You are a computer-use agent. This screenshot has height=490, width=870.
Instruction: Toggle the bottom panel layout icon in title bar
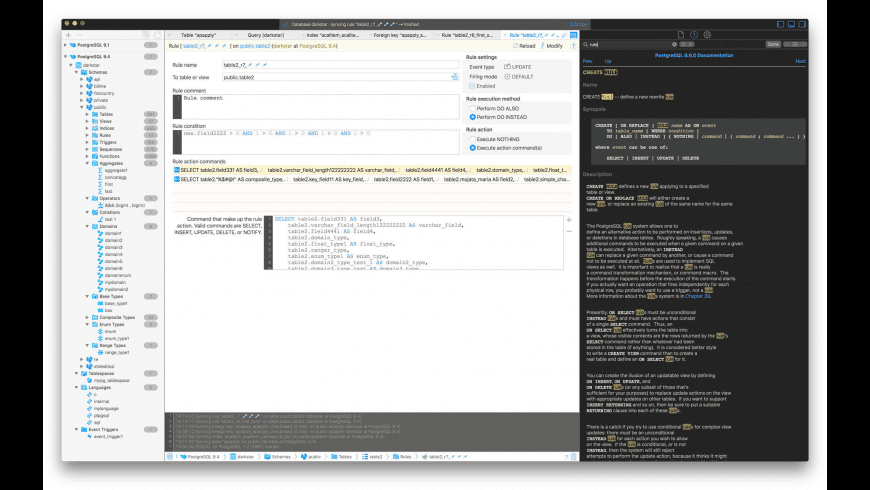click(x=791, y=24)
